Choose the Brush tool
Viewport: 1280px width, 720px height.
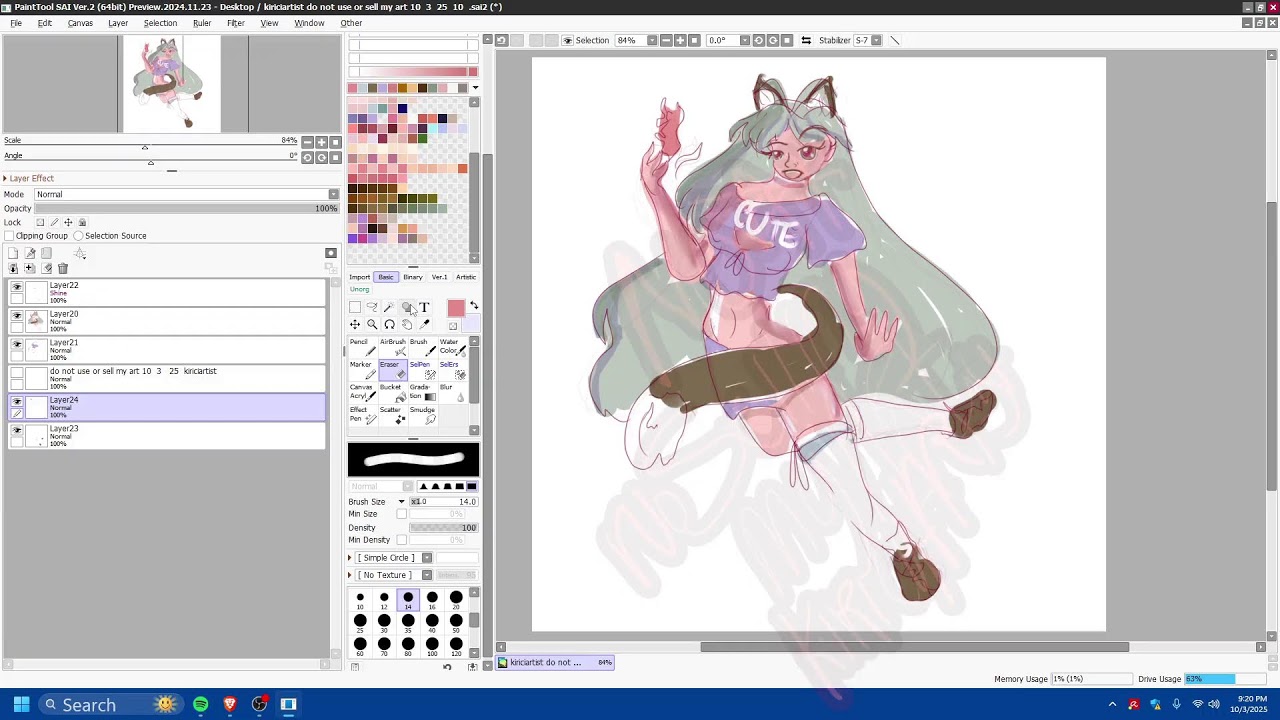(x=423, y=347)
